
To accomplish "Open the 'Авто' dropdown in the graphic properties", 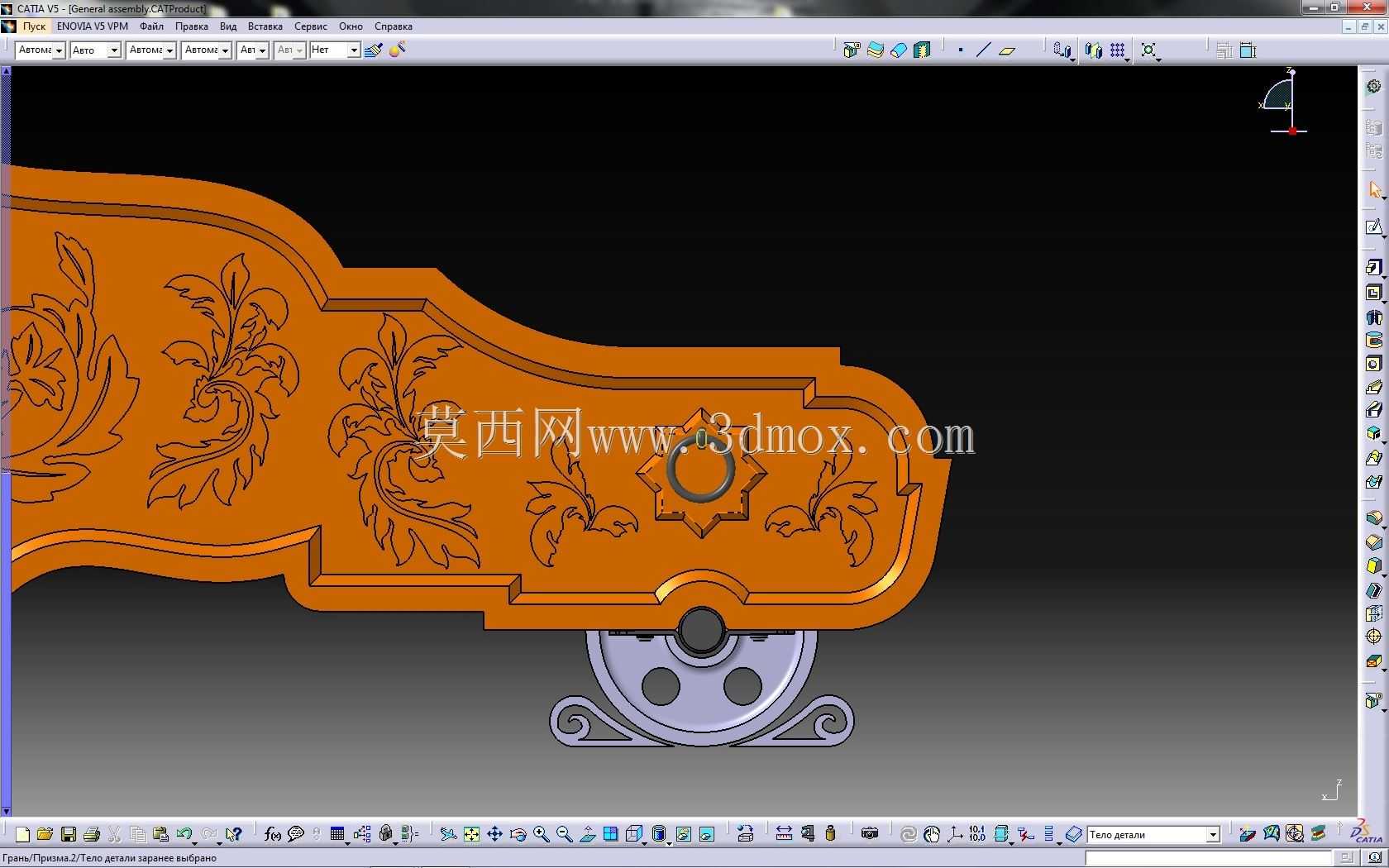I will point(114,50).
